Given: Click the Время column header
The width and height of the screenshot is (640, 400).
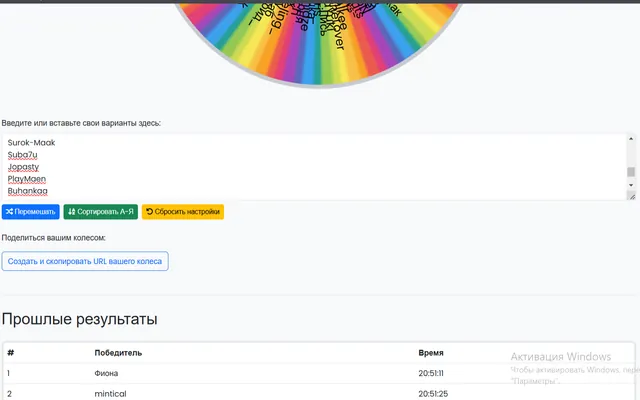Looking at the screenshot, I should tap(431, 353).
